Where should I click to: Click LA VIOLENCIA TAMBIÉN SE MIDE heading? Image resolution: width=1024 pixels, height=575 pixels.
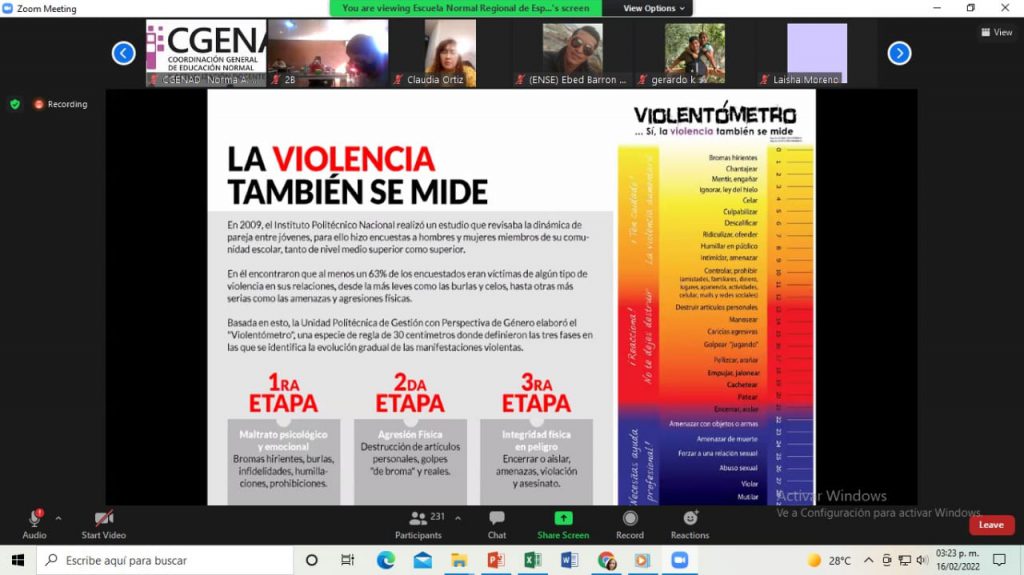click(x=357, y=175)
